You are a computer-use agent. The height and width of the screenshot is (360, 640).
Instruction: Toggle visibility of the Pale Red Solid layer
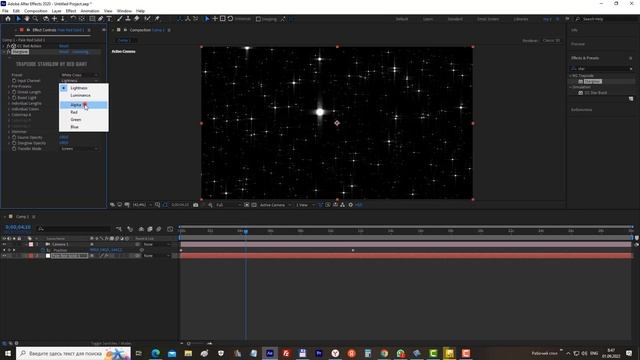pyautogui.click(x=4, y=256)
